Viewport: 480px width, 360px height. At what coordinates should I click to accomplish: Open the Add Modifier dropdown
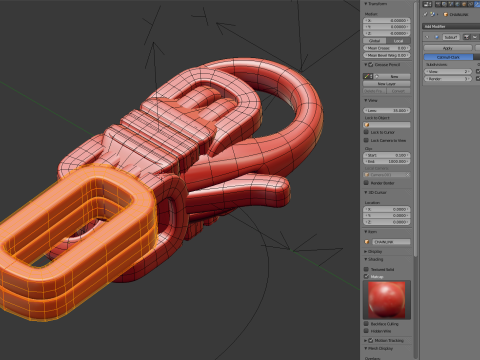(451, 26)
